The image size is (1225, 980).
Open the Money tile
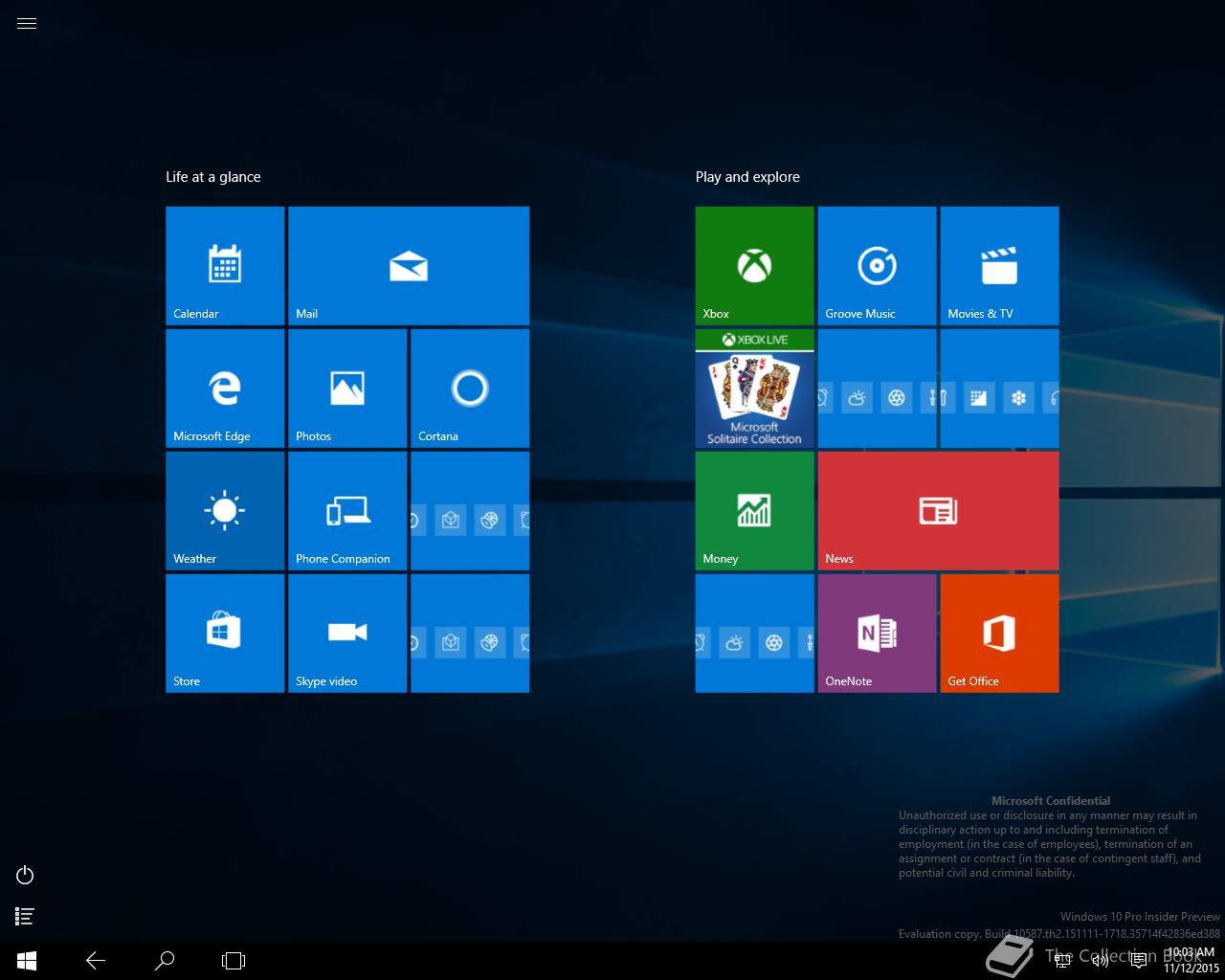click(755, 511)
